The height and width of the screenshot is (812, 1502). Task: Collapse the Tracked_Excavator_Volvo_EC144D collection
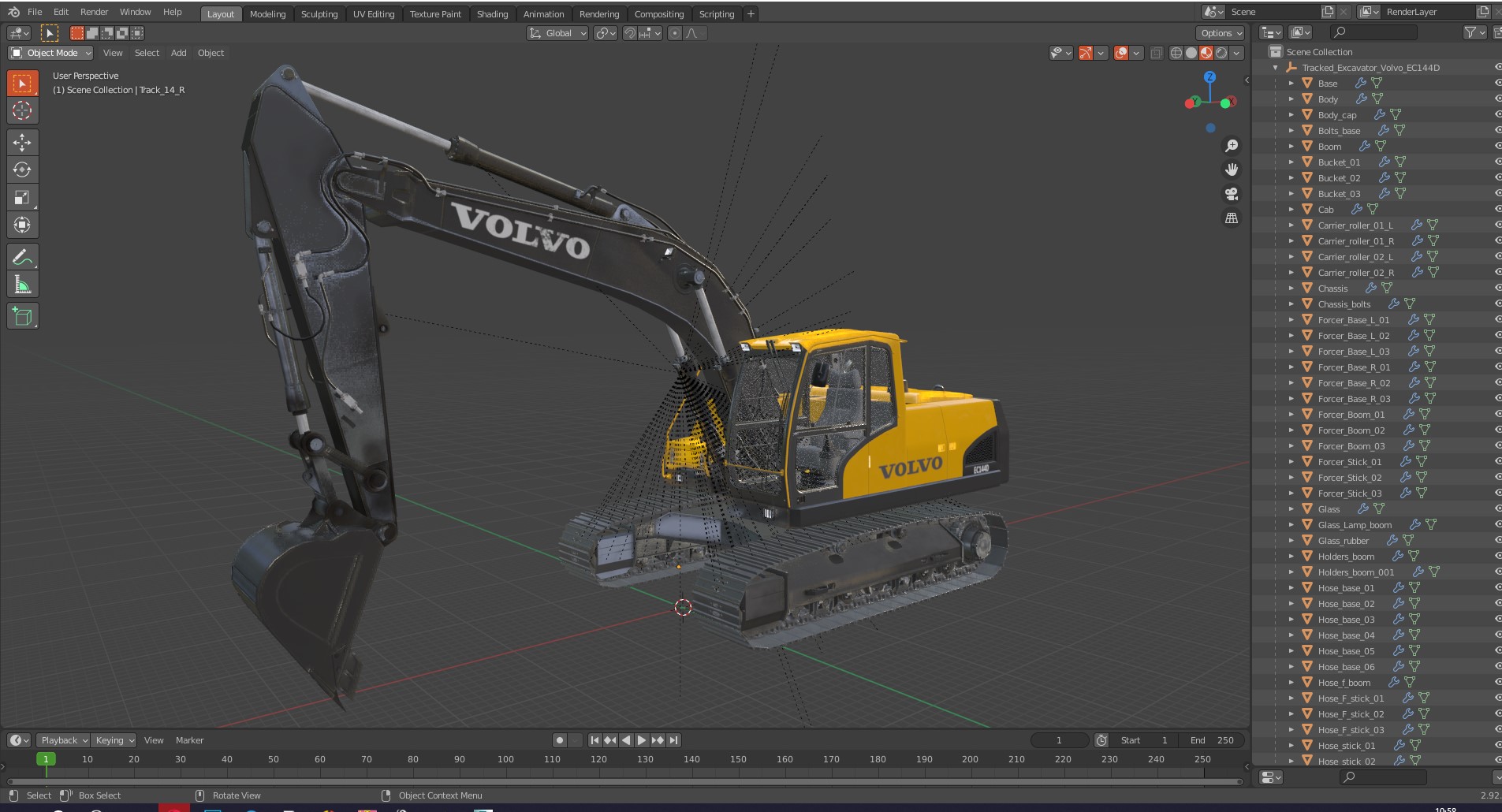1275,67
